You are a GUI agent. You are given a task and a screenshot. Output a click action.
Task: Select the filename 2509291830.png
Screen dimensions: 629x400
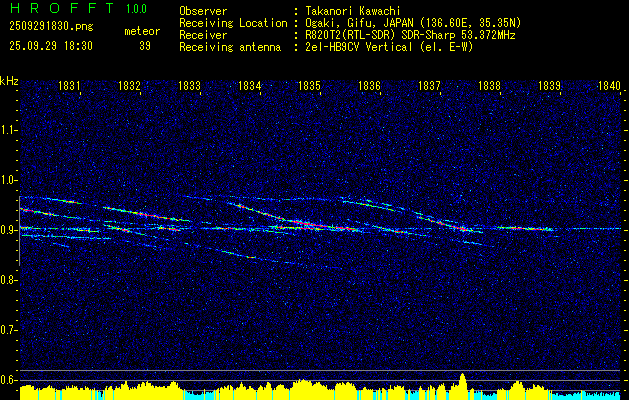(51, 27)
